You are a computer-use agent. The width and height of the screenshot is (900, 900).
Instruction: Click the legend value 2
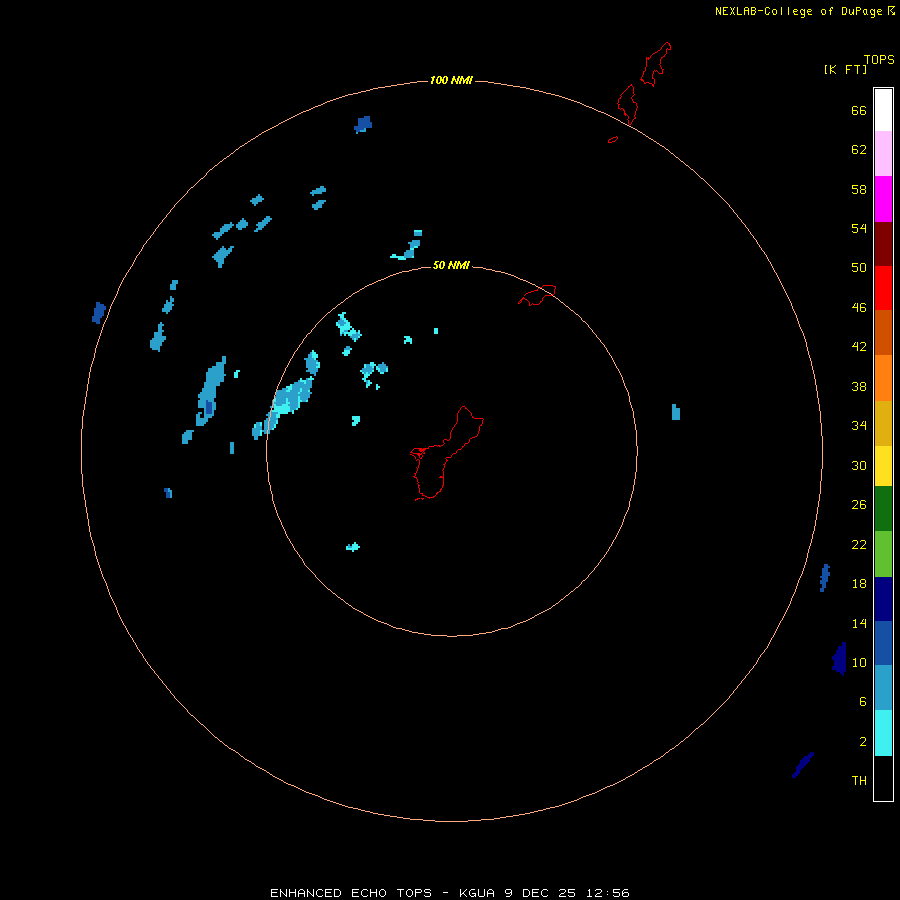pos(862,742)
